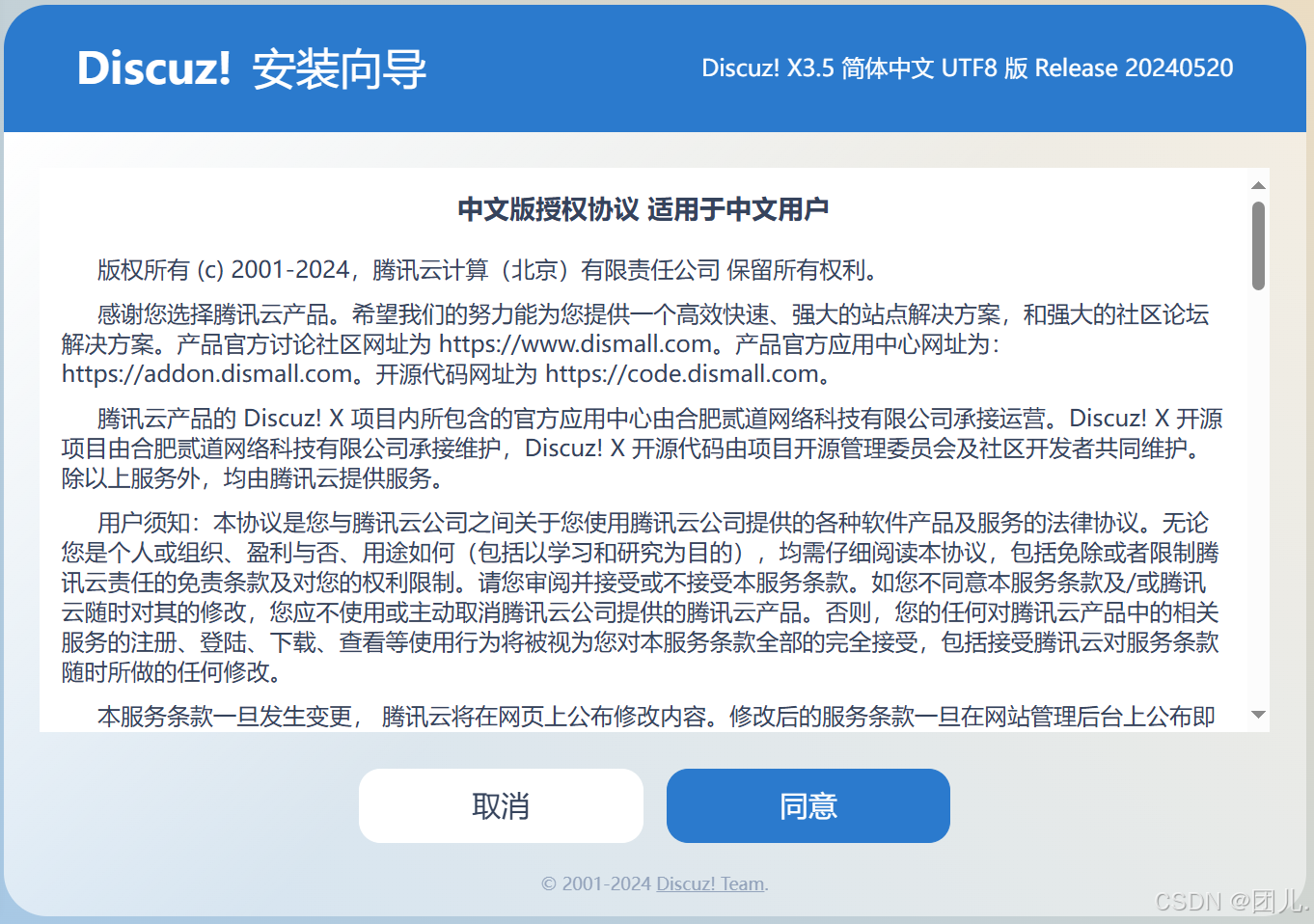Click the 同意 agree button
The height and width of the screenshot is (924, 1314).
(x=808, y=805)
